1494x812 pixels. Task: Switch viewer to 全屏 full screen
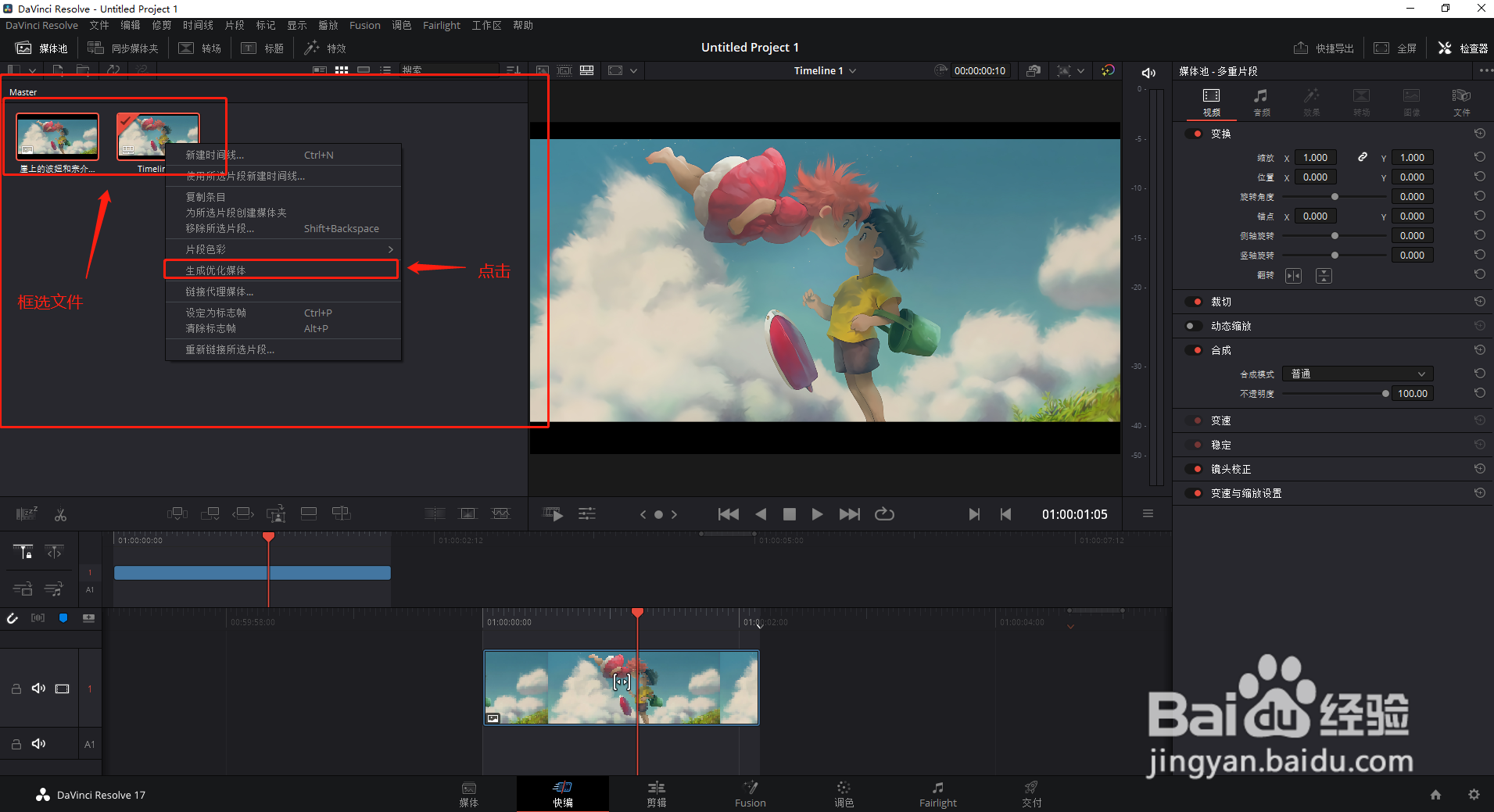coord(1395,48)
